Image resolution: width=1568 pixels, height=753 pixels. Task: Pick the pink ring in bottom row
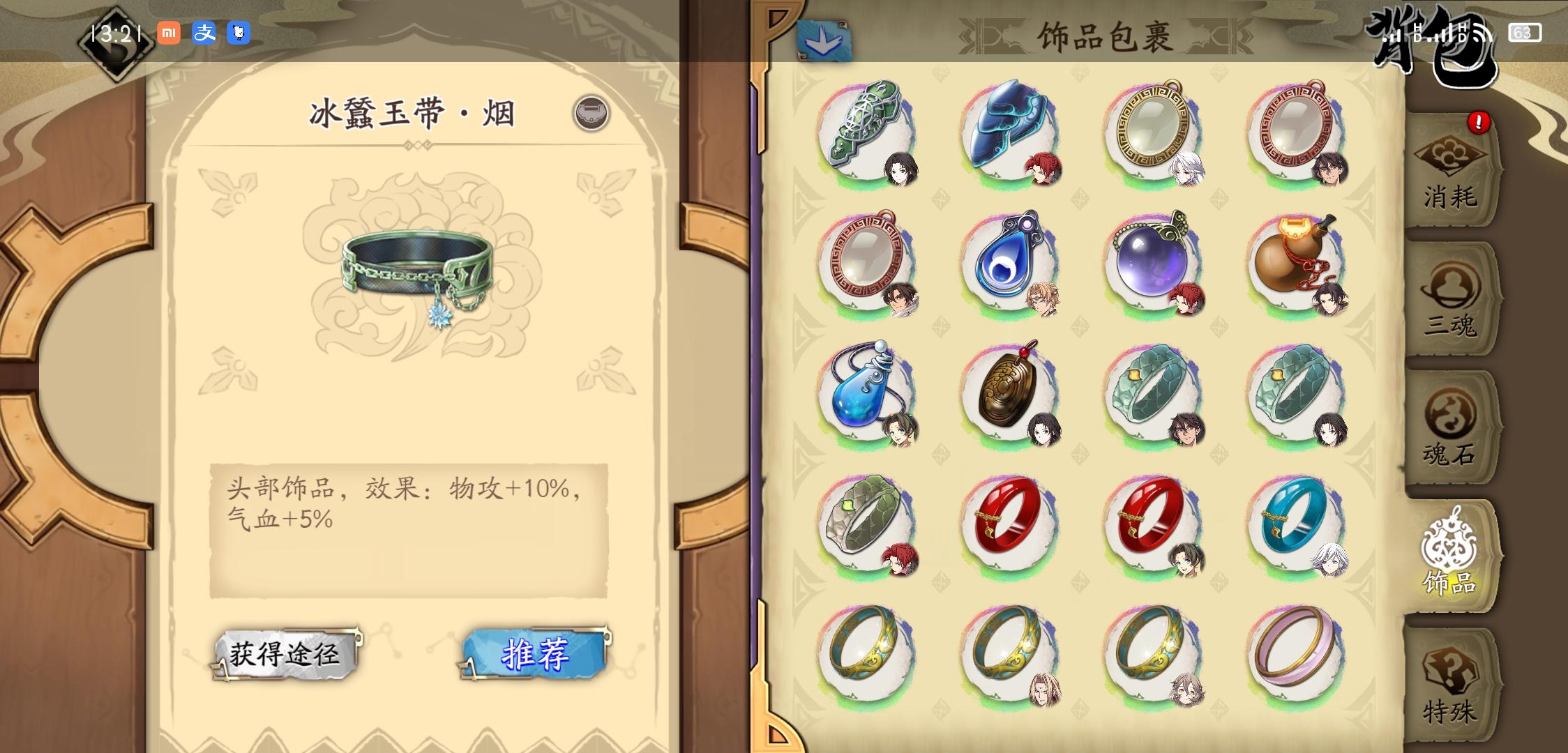coord(1296,653)
